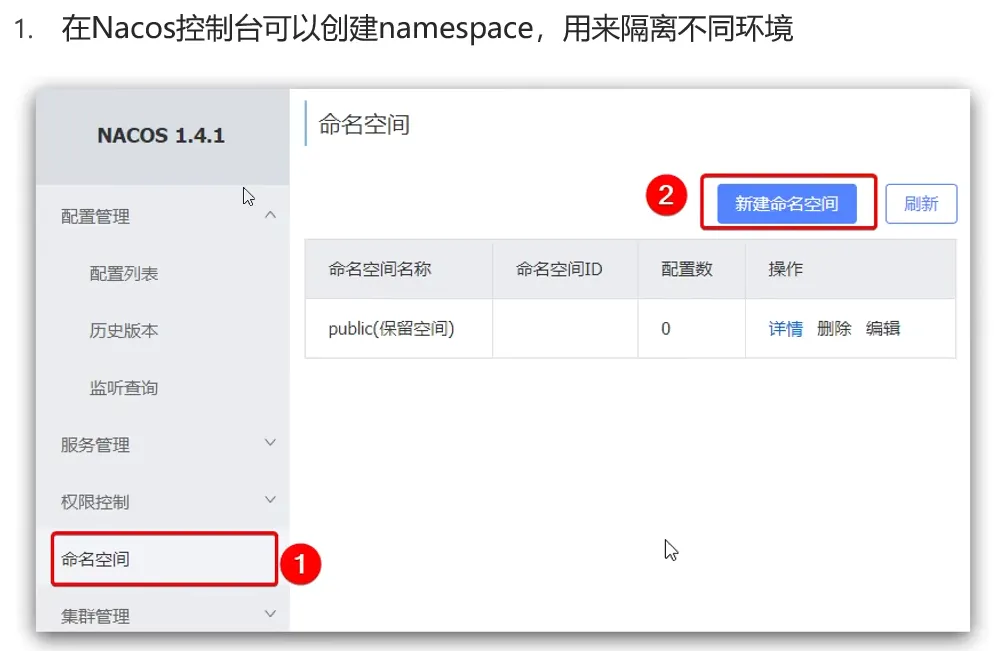Screen dimensions: 1005x651
Task: Select 监听查询 in the sidebar
Action: (124, 387)
